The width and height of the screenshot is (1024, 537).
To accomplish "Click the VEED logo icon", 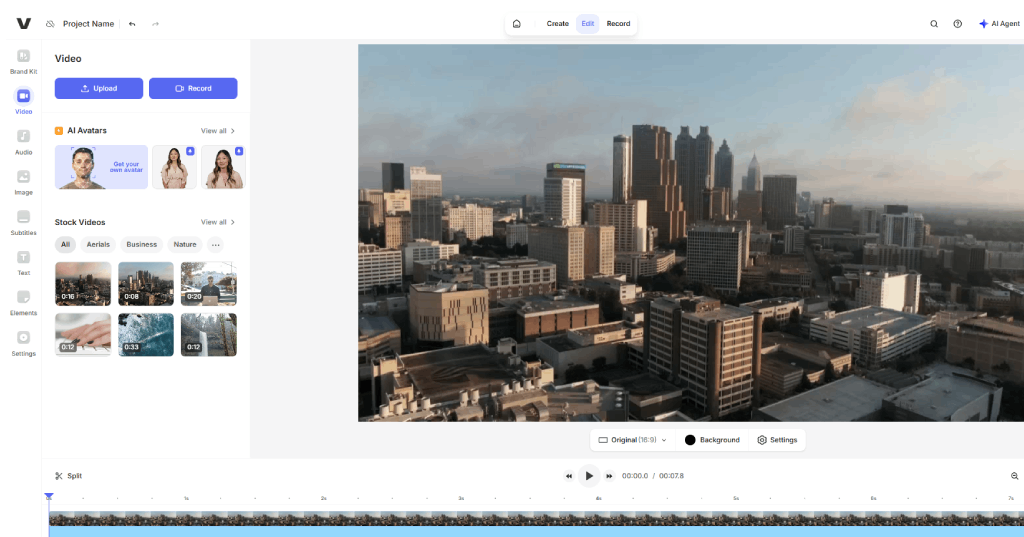I will 24,24.
